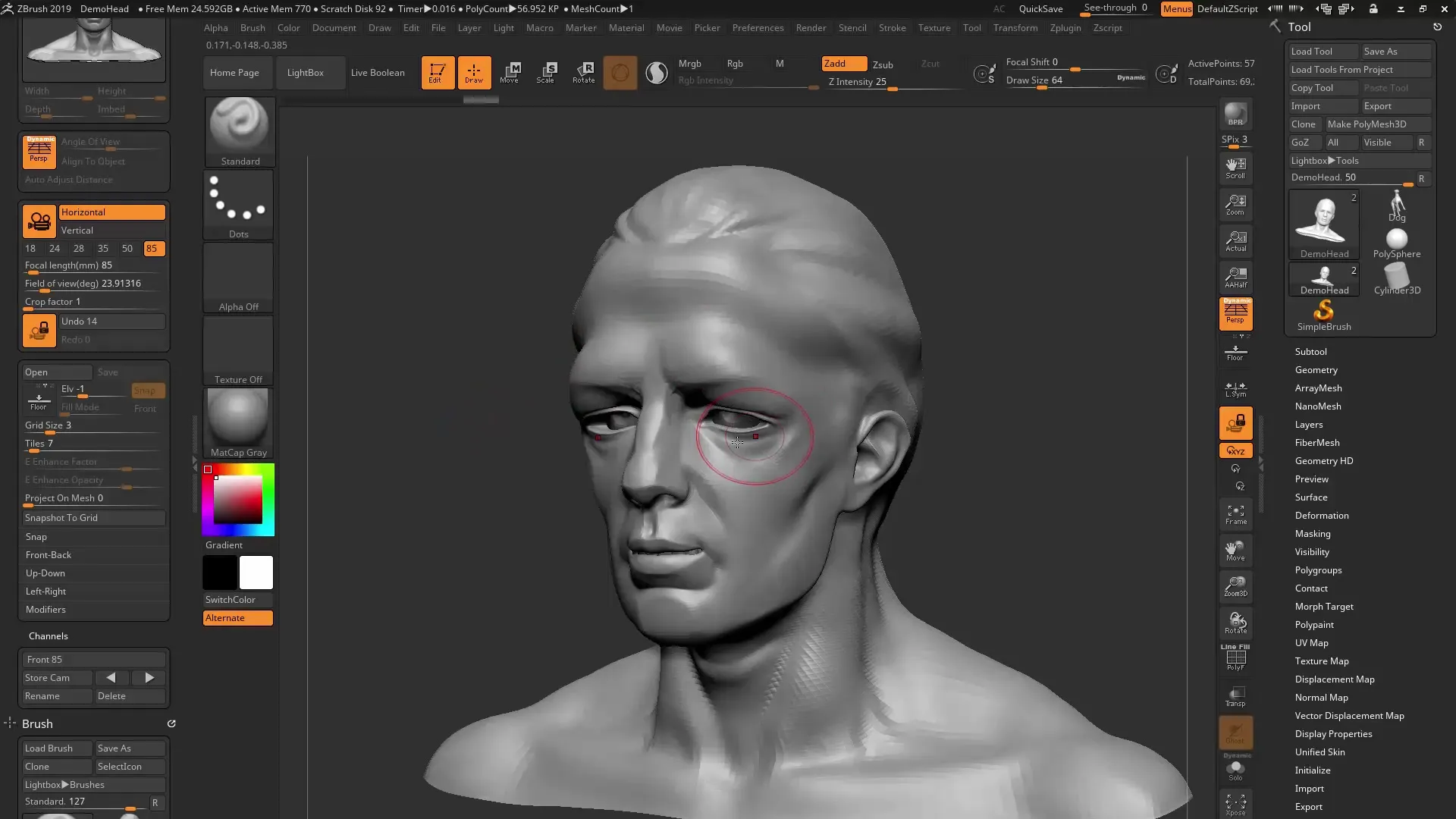Screen dimensions: 1456x819
Task: Toggle Transp transparency mode
Action: (x=1235, y=696)
